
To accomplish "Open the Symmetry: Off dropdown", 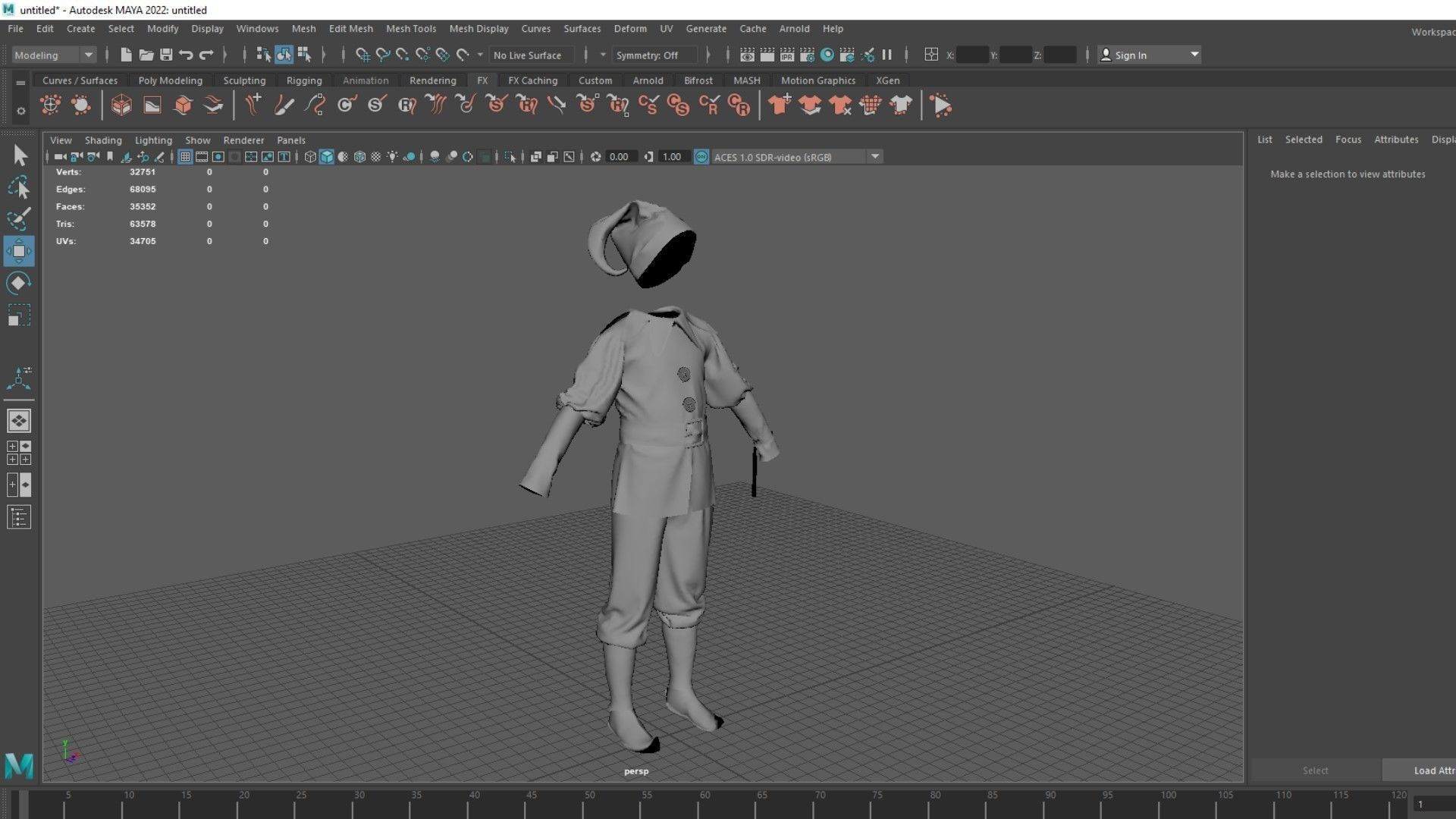I will [x=655, y=55].
